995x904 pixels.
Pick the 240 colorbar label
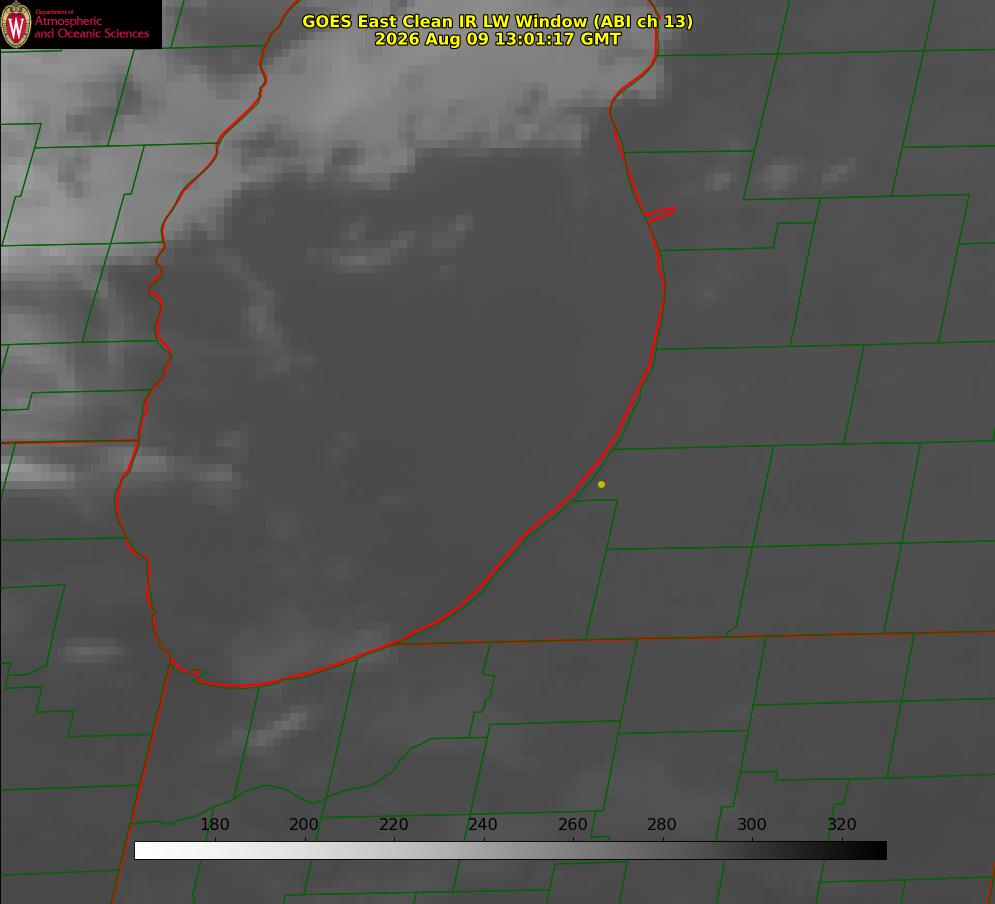[483, 824]
